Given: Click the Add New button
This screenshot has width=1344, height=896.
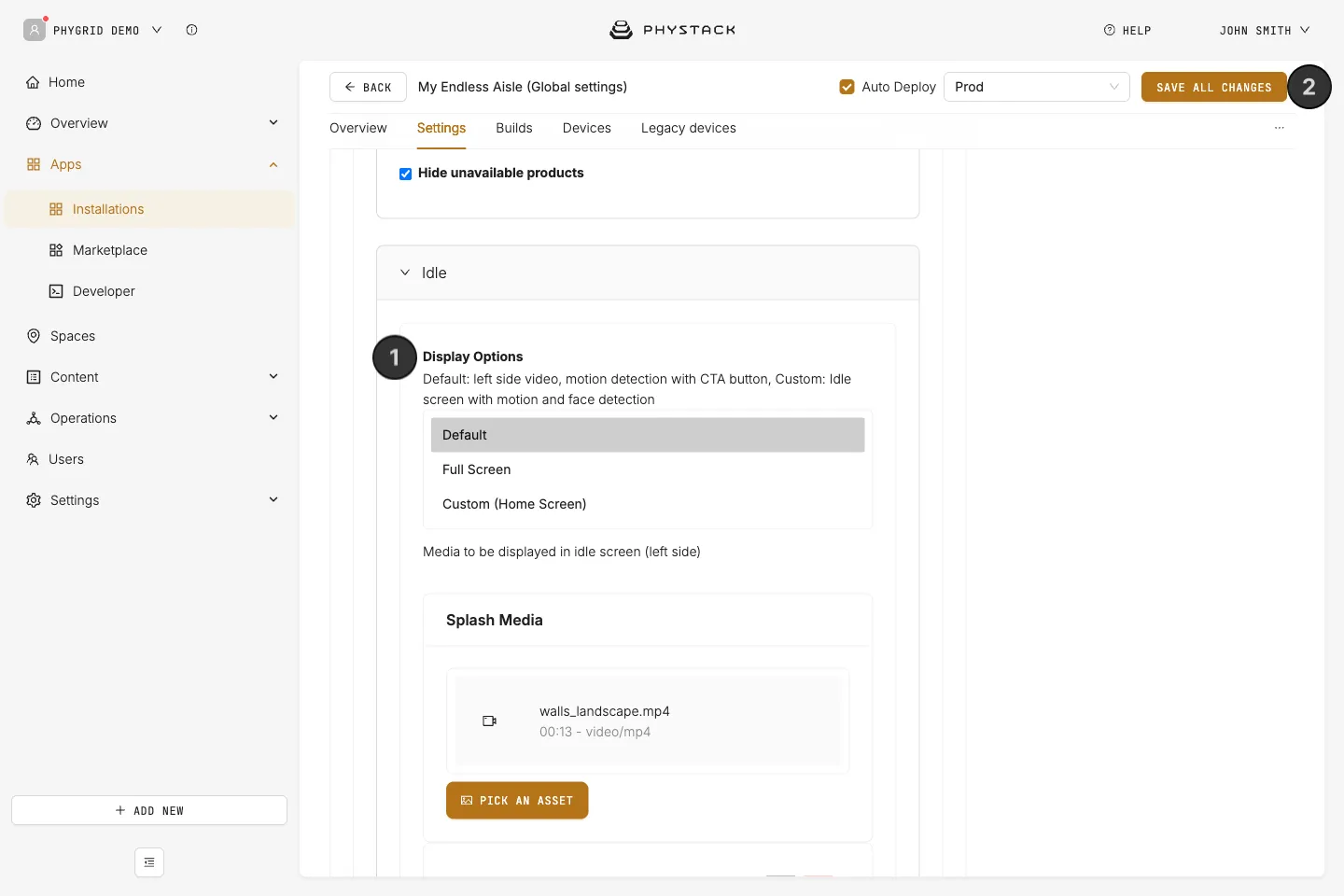Looking at the screenshot, I should click(x=149, y=810).
